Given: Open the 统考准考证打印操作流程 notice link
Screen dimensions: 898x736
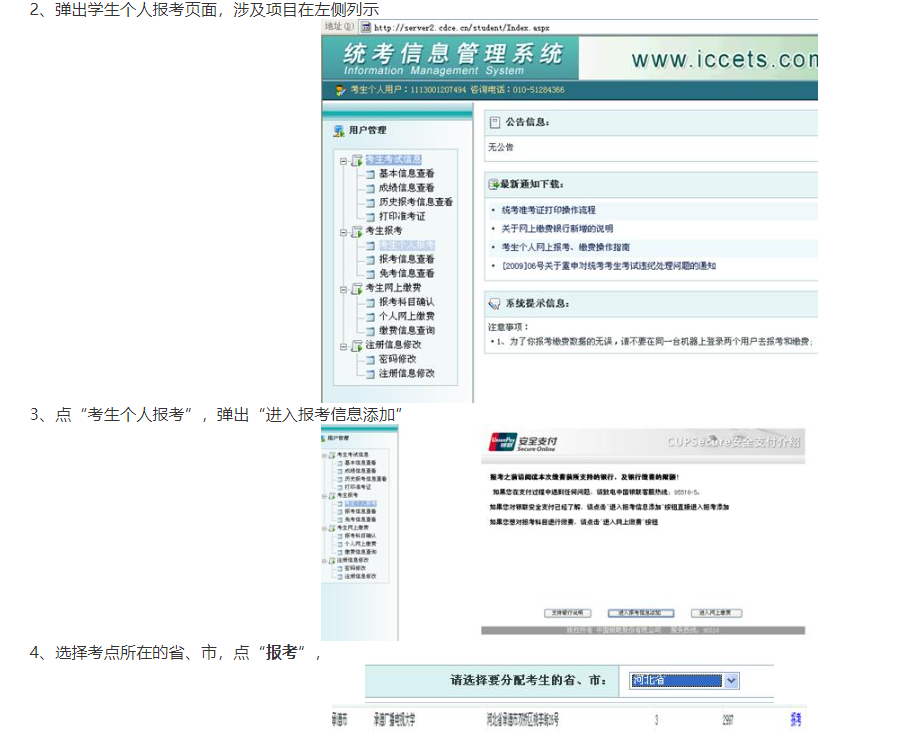Looking at the screenshot, I should tap(548, 210).
